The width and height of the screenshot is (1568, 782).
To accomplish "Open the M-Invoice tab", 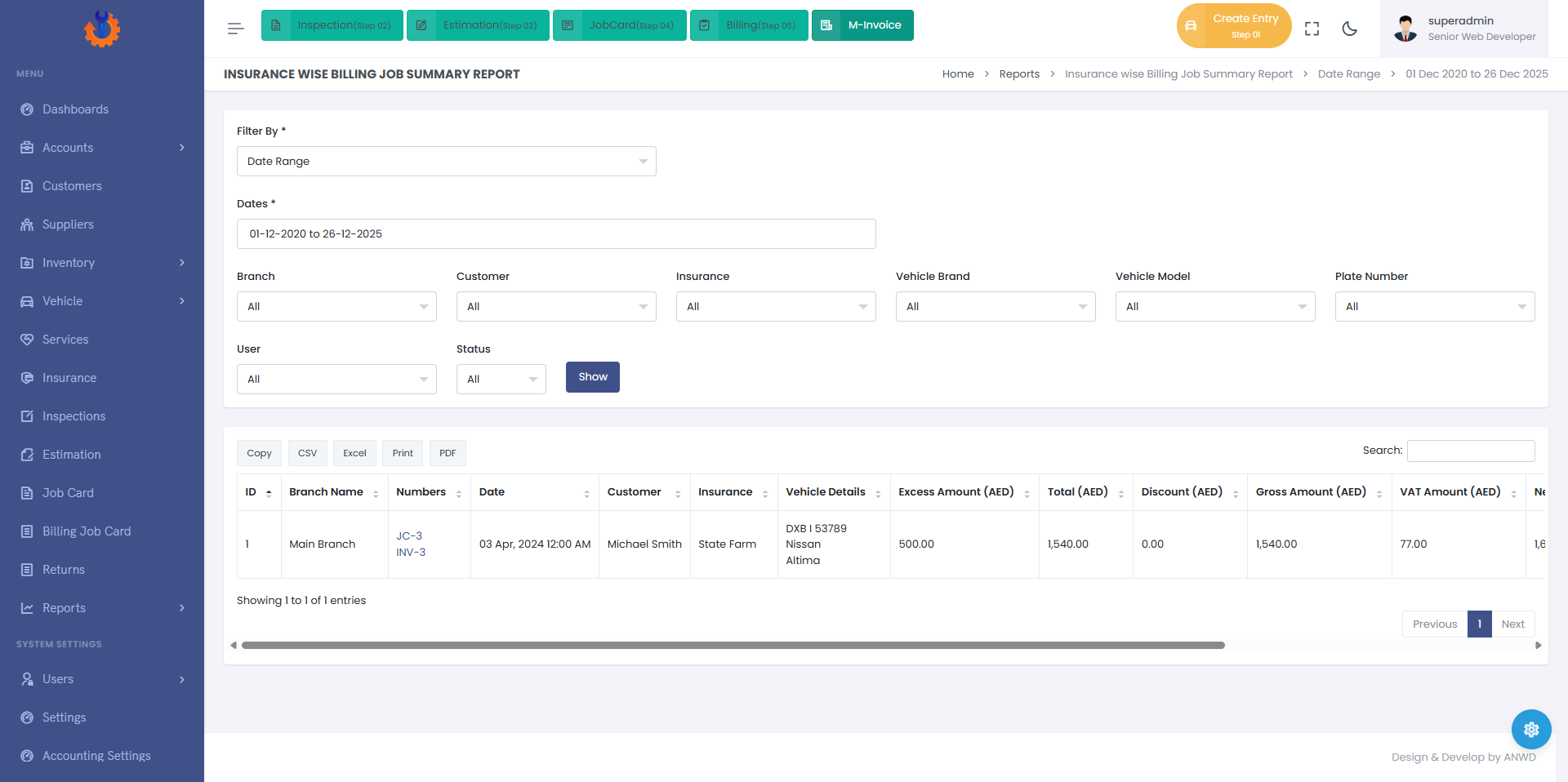I will tap(862, 25).
